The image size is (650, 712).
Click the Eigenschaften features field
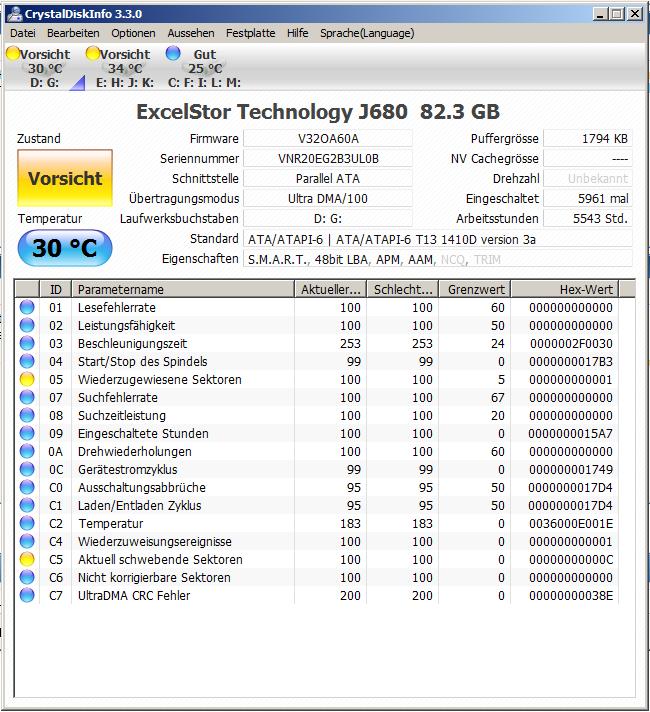pyautogui.click(x=438, y=259)
